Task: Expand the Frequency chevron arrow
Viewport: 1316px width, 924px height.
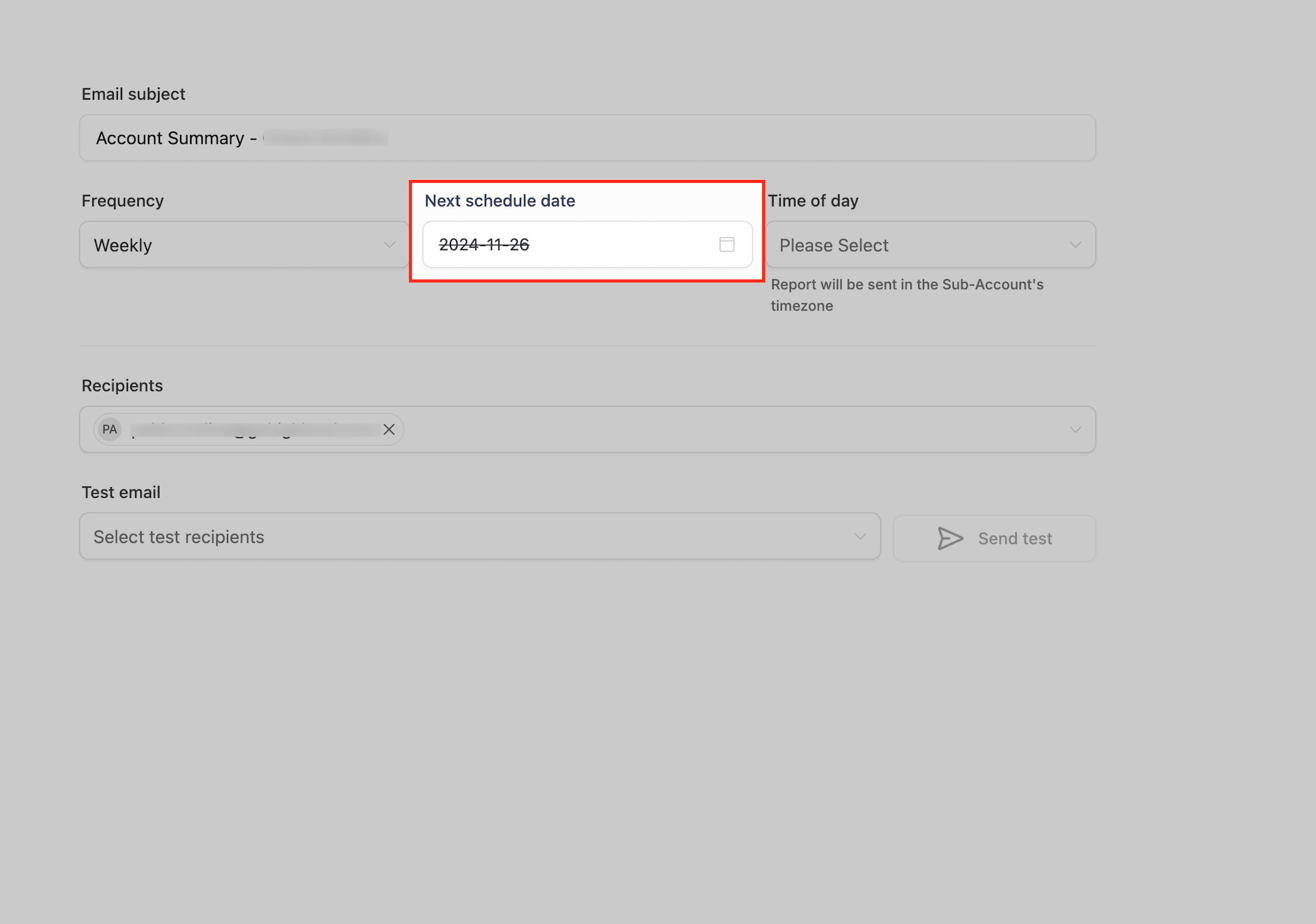Action: (x=389, y=245)
